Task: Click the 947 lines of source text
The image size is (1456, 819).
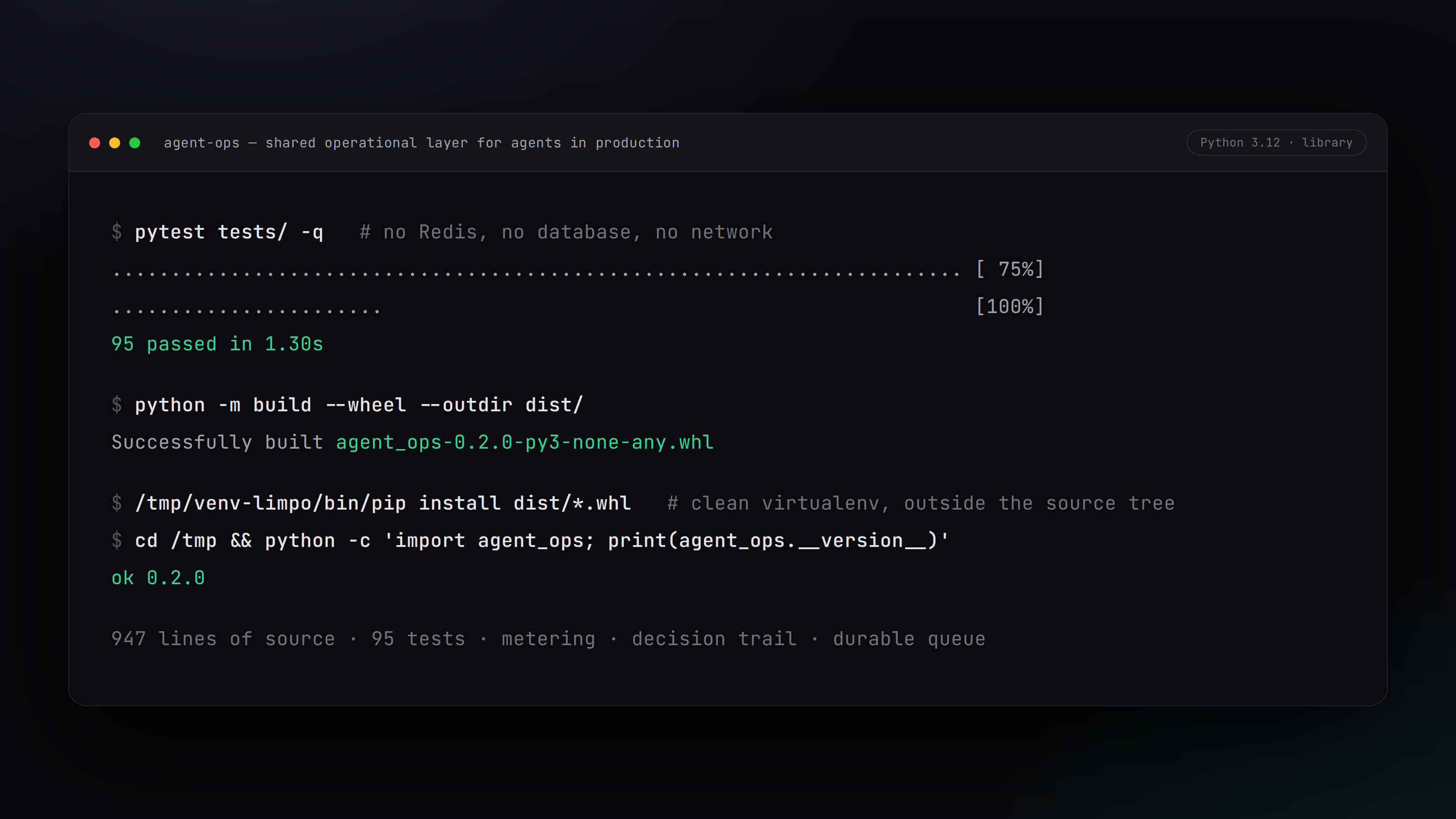Action: 223,639
